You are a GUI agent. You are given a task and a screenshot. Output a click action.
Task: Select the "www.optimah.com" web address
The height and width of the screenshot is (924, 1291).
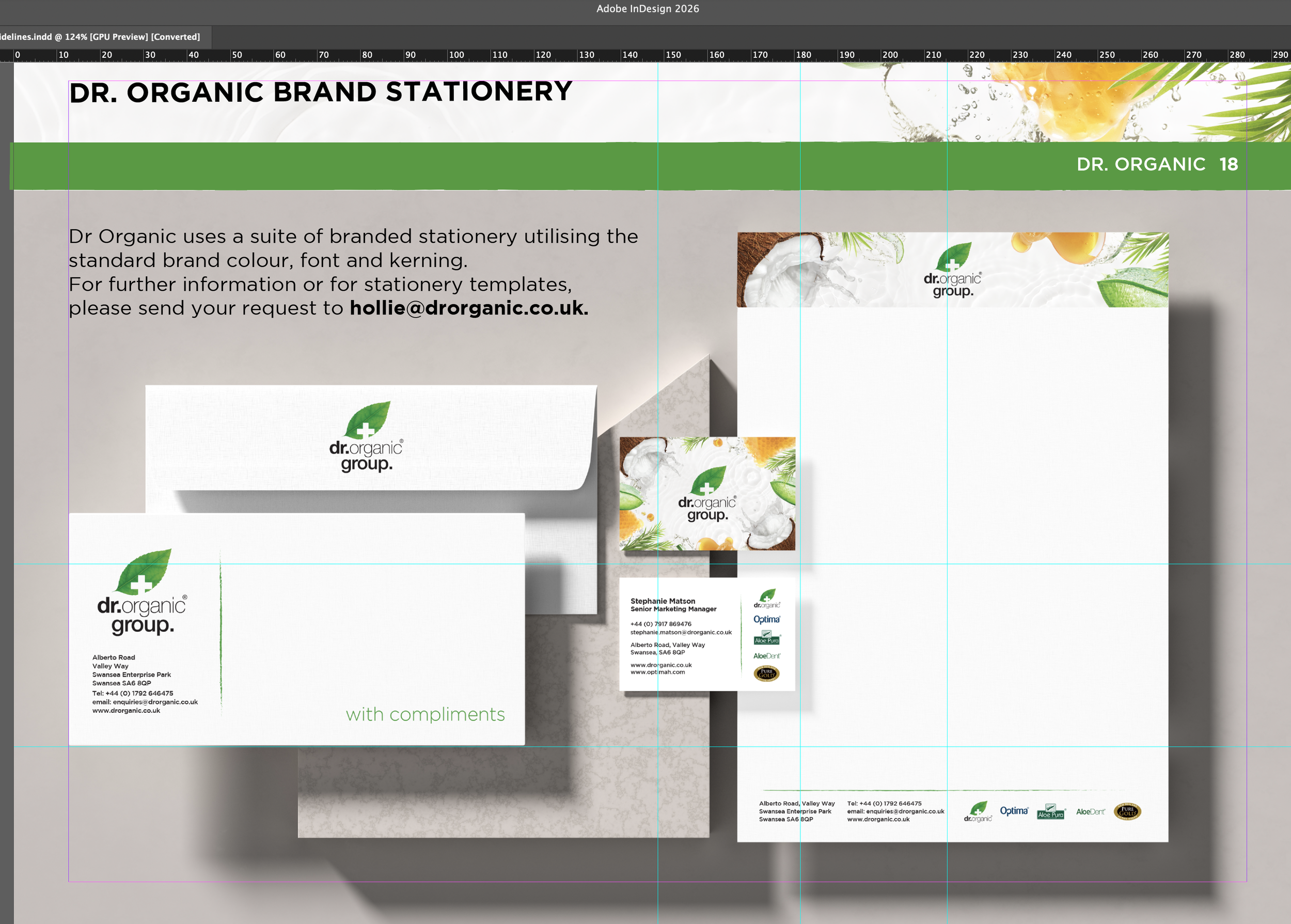[657, 672]
